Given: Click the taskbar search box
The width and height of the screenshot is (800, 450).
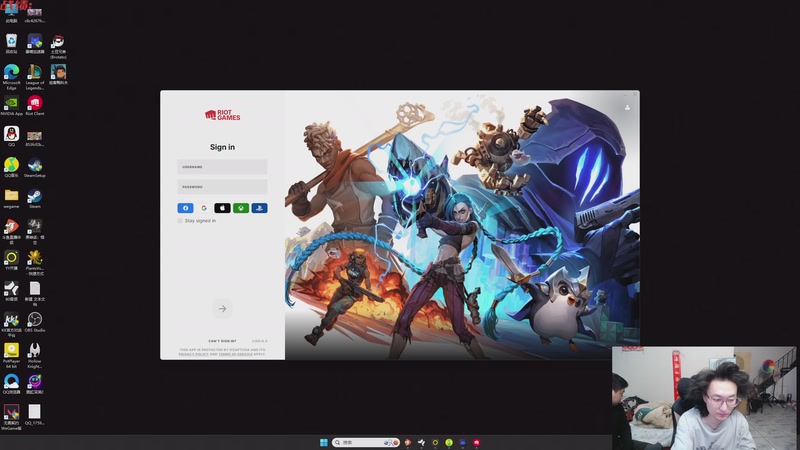Looking at the screenshot, I should click(365, 442).
